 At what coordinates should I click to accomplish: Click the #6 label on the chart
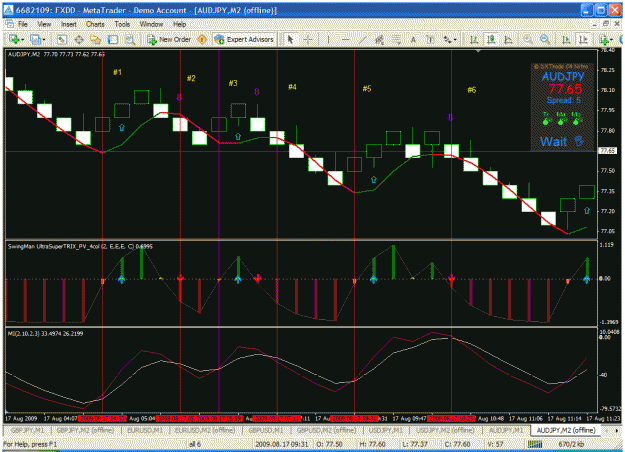tap(472, 90)
